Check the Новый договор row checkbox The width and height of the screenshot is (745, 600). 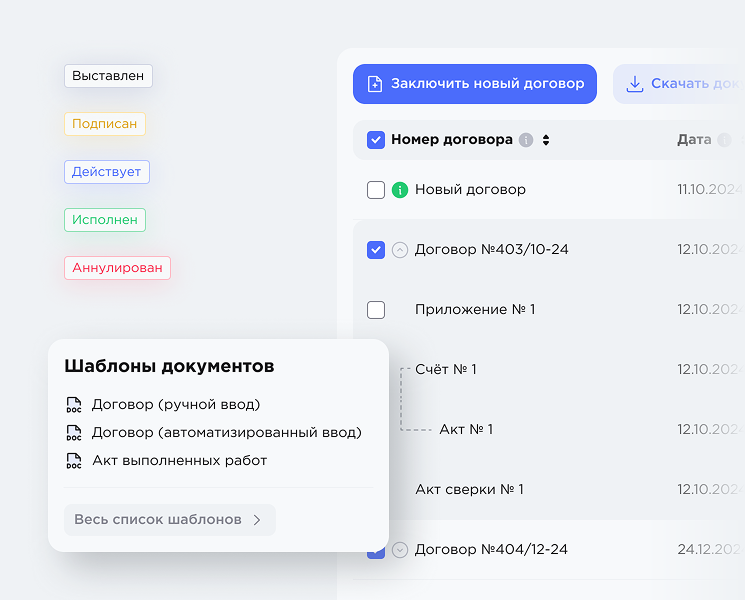pyautogui.click(x=376, y=190)
